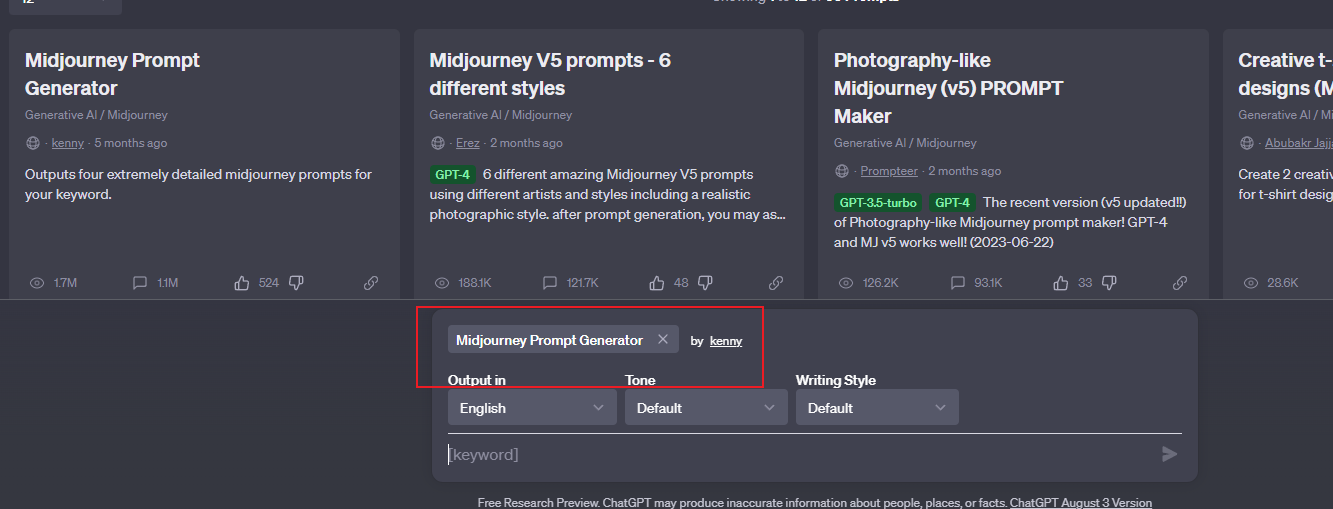Click description 'Outputs four extremely detailed midjourney prompts'
This screenshot has width=1333, height=509.
198,184
